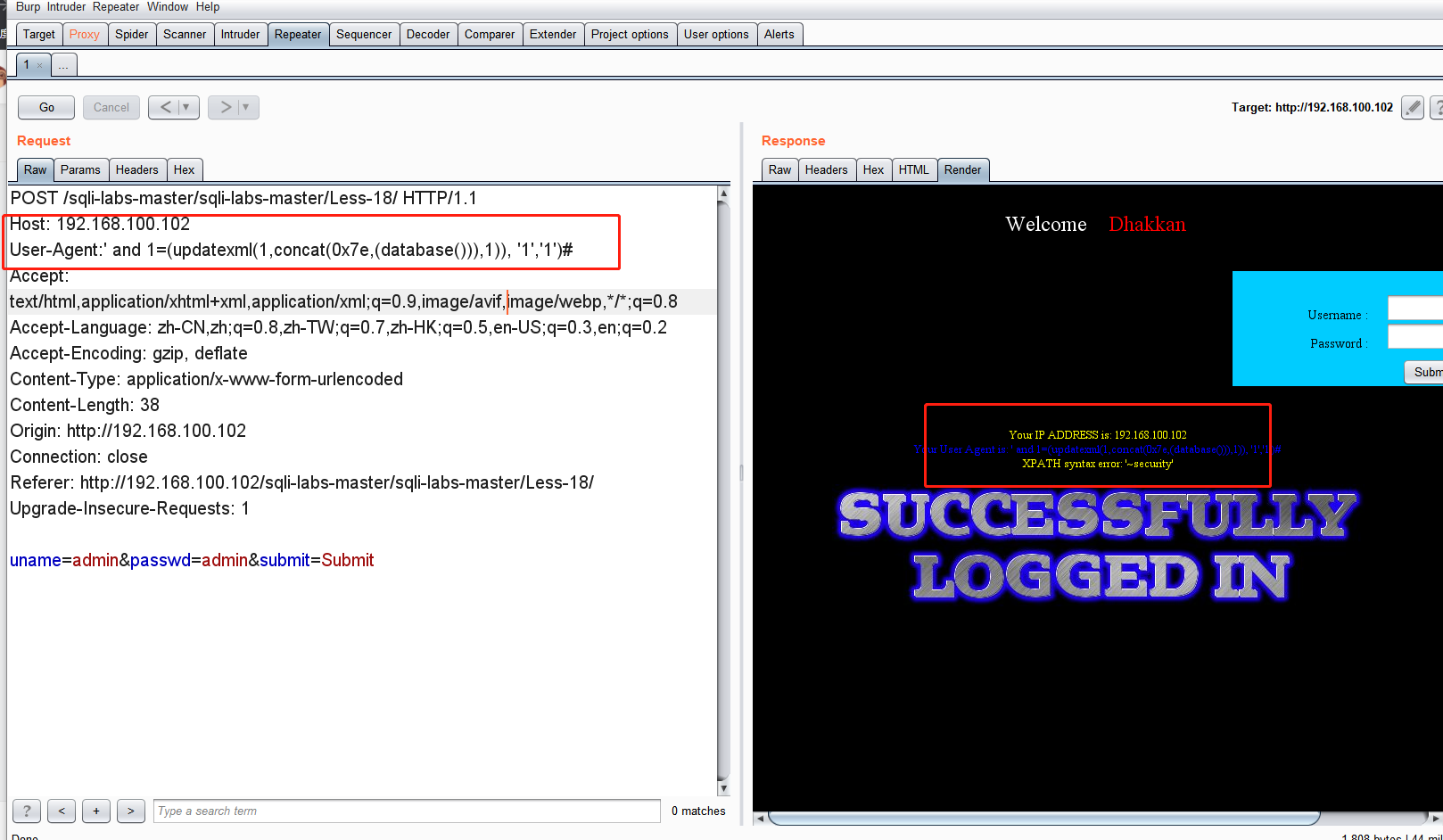Image resolution: width=1443 pixels, height=840 pixels.
Task: Expand the forward-history dropdown arrow
Action: point(247,107)
